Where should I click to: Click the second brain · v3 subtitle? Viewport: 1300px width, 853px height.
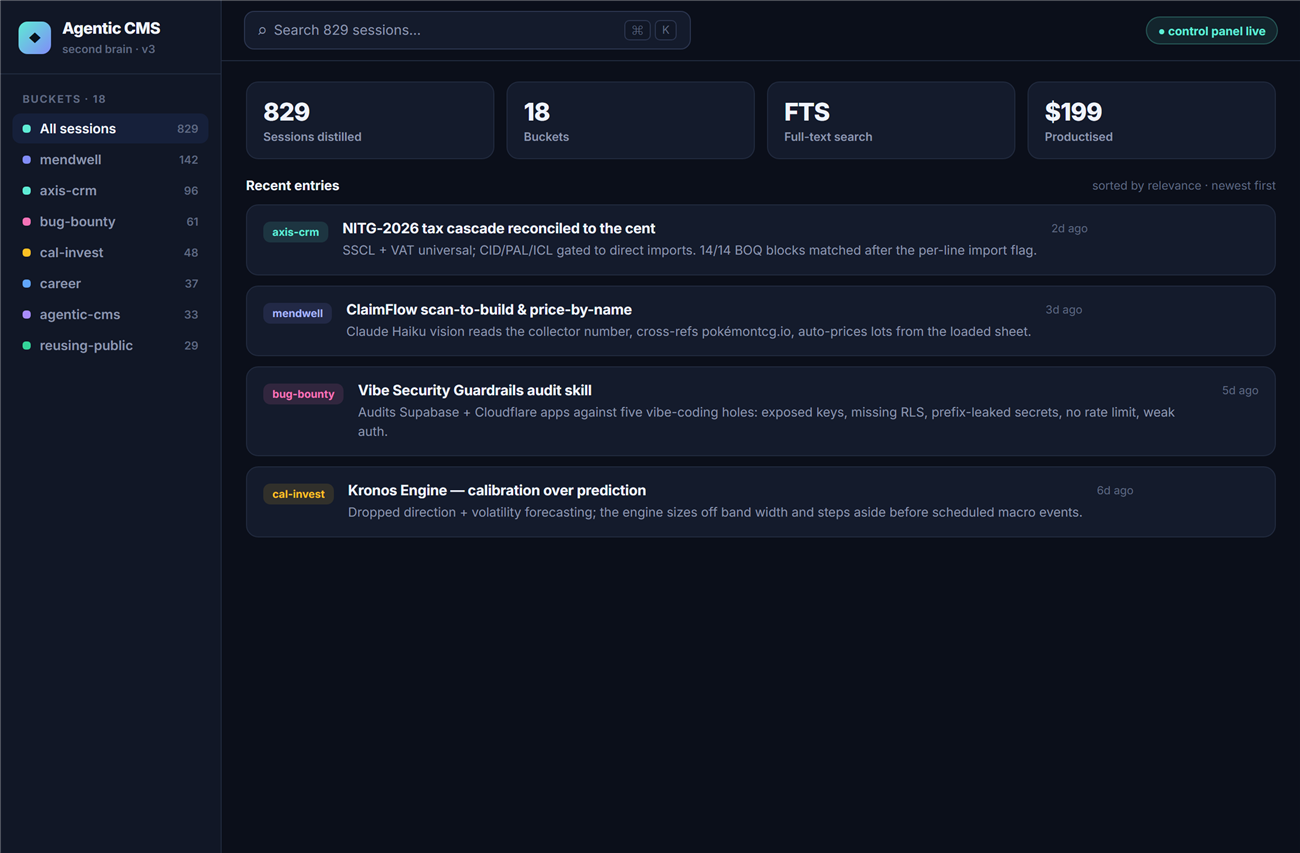109,49
